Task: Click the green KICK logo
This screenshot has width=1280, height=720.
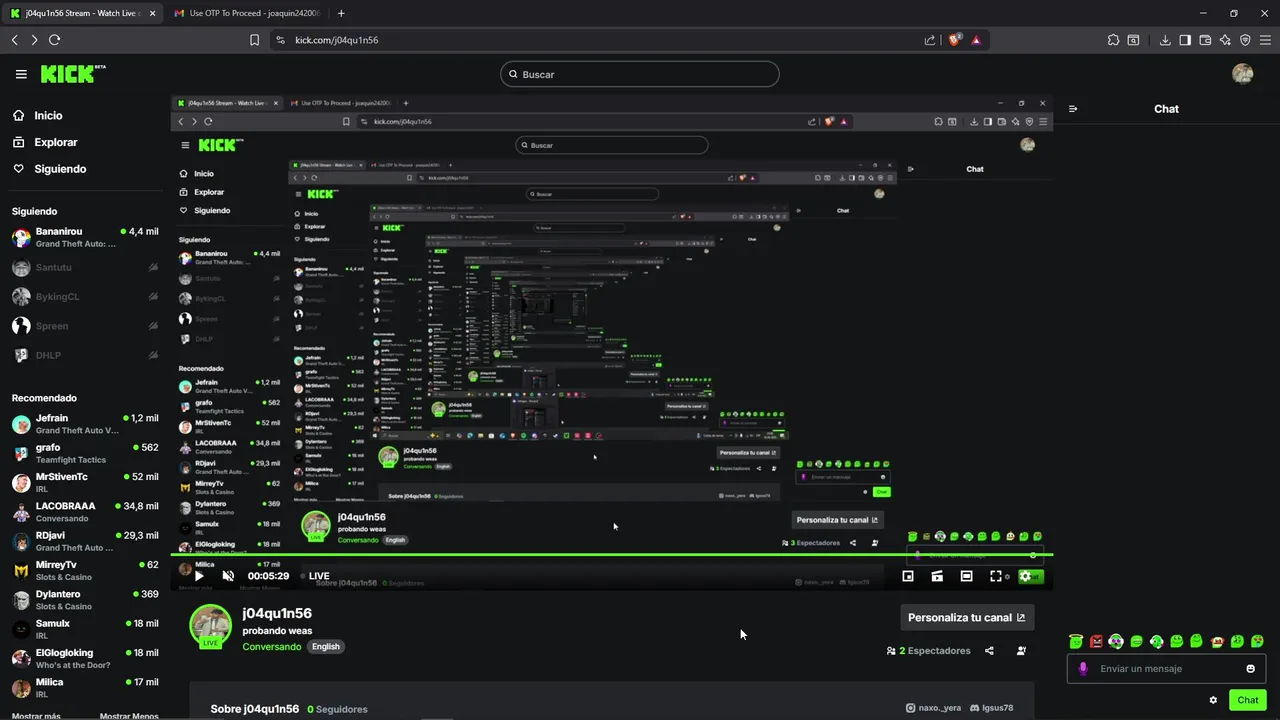Action: click(69, 74)
